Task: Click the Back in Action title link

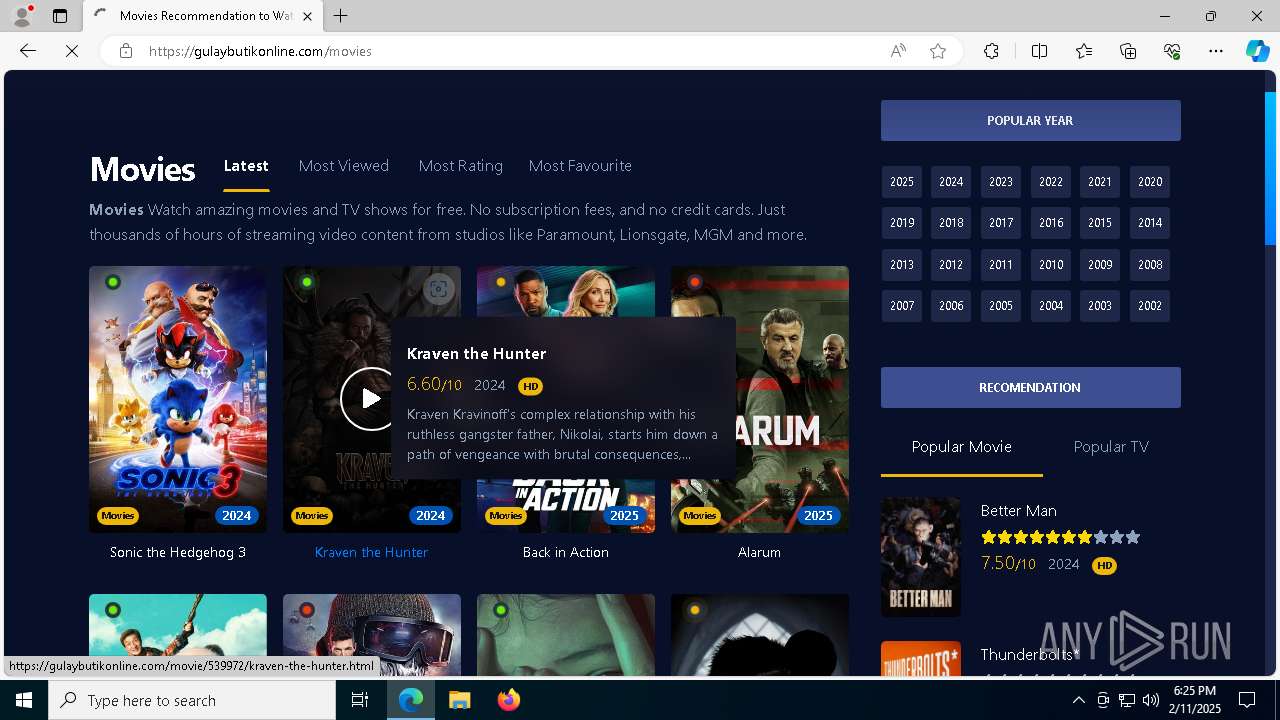Action: point(565,552)
